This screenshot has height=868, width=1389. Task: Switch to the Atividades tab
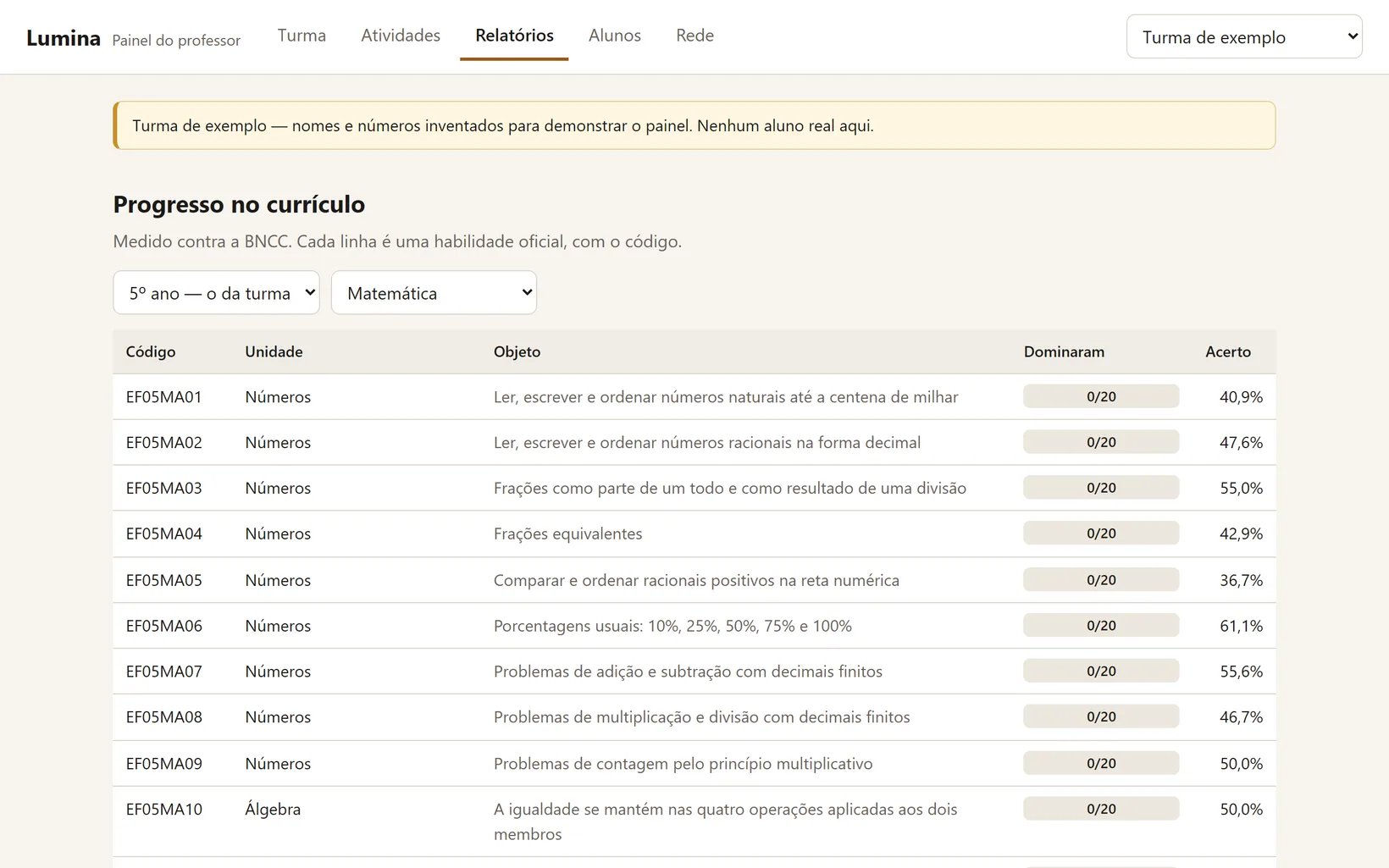401,36
